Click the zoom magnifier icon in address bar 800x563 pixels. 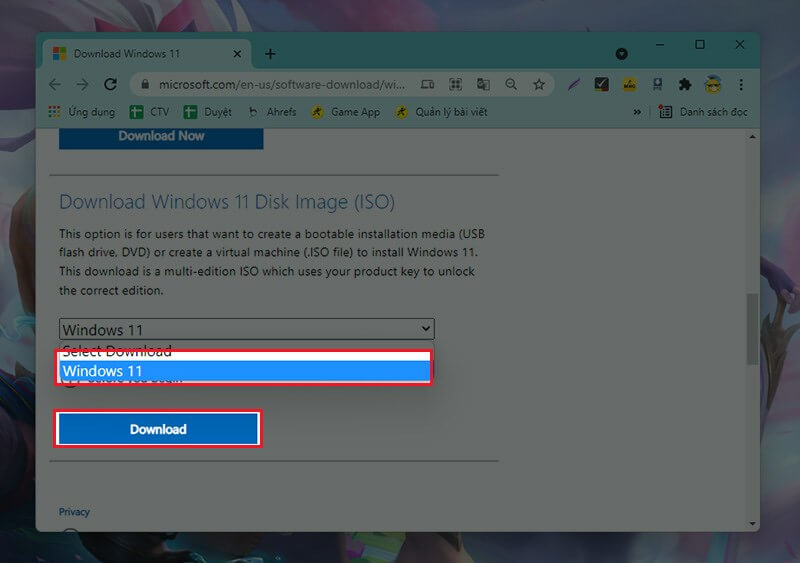click(511, 85)
